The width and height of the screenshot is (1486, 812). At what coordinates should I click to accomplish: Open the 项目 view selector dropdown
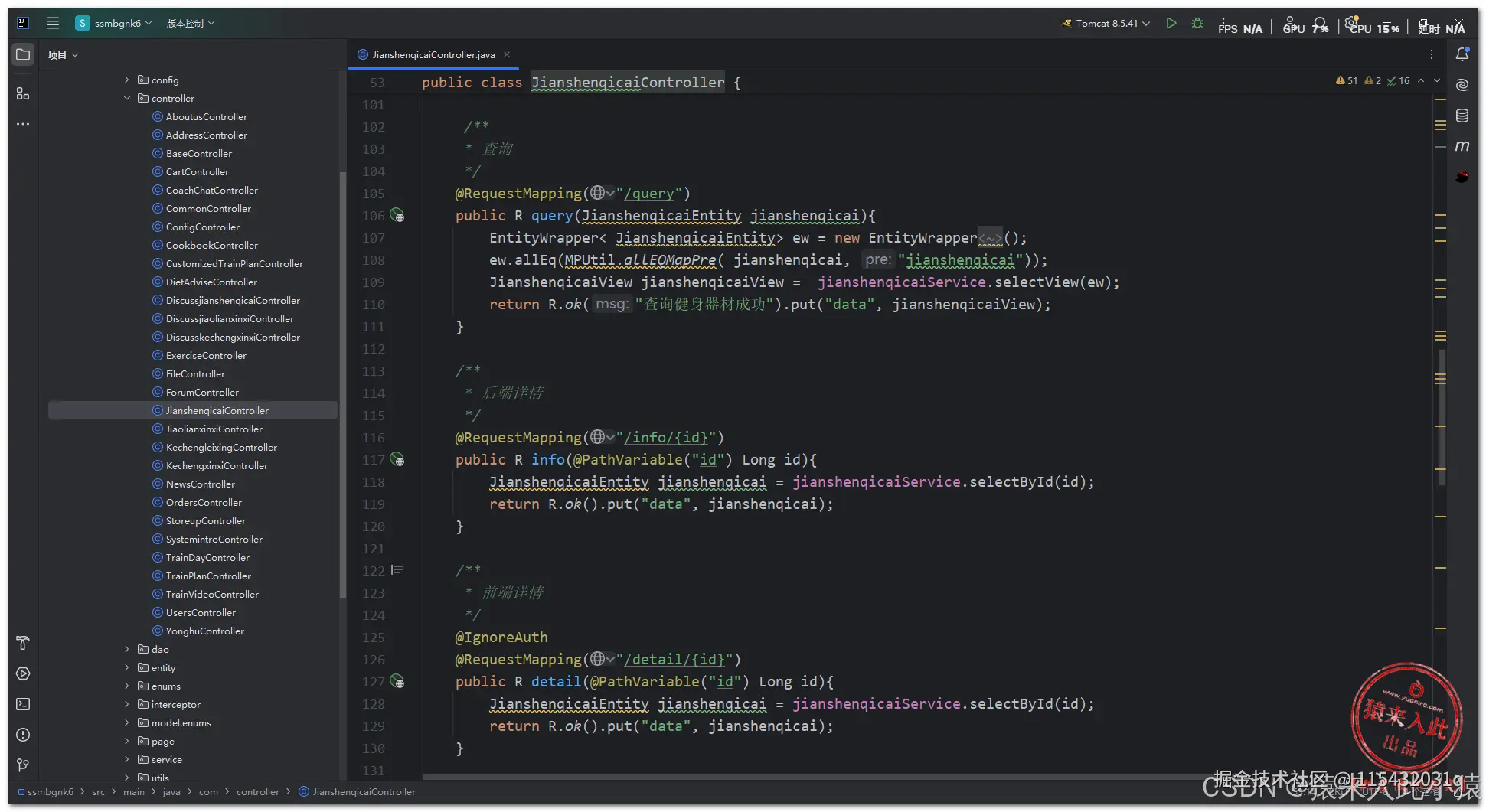point(63,54)
